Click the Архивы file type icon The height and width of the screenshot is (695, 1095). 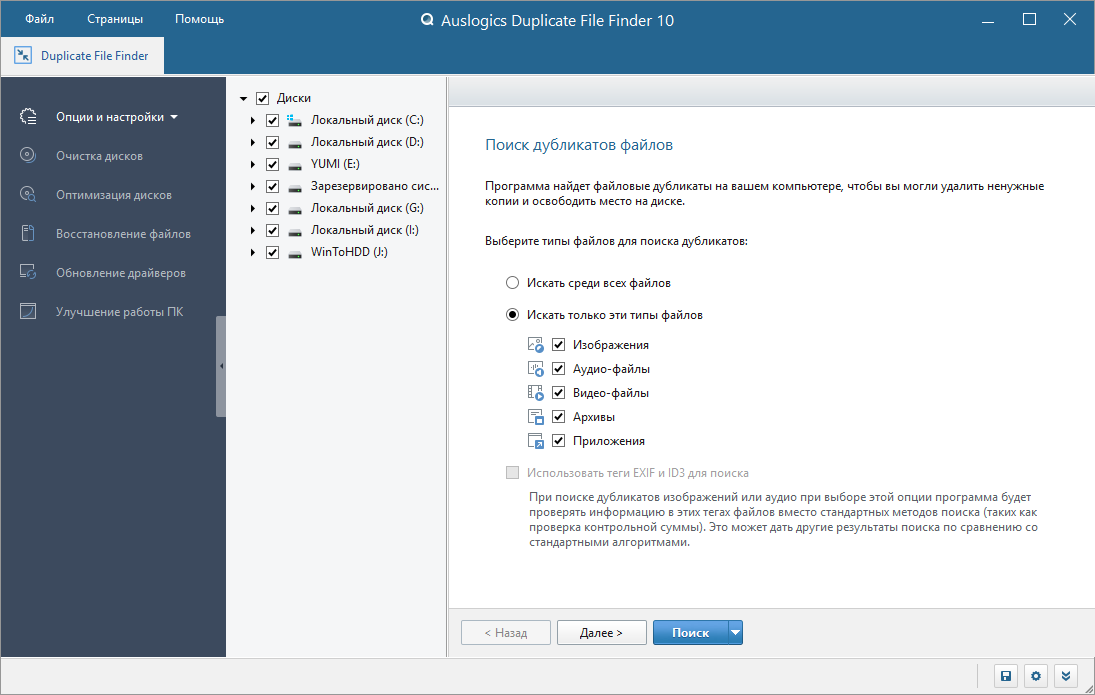(x=536, y=417)
